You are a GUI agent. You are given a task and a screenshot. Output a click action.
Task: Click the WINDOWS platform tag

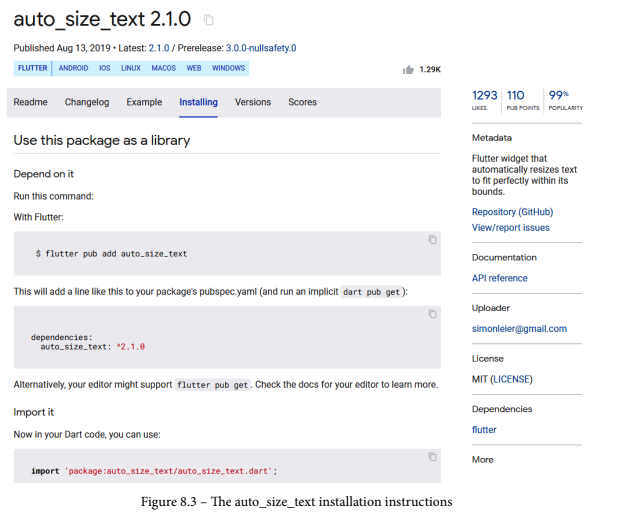[x=228, y=69]
